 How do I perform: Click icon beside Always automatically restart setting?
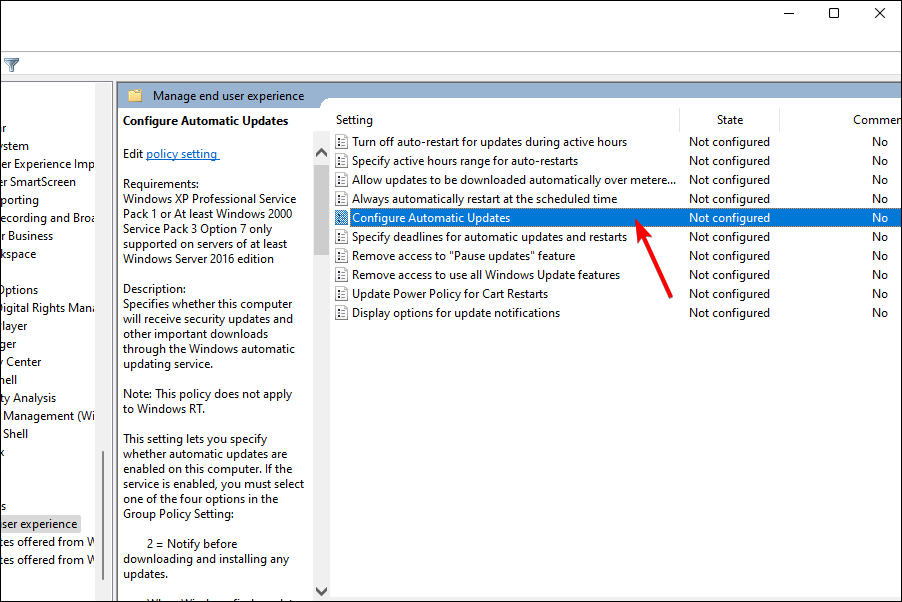(342, 199)
